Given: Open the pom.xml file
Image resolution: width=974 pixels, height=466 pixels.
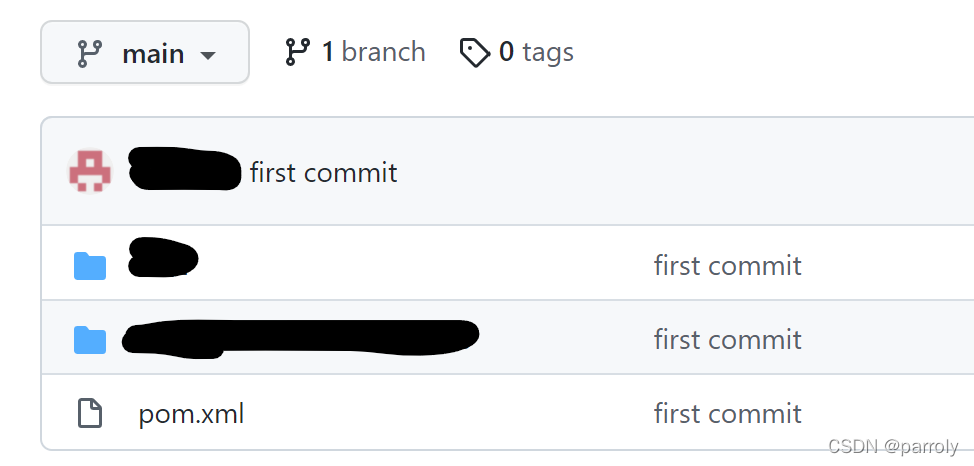Looking at the screenshot, I should coord(191,414).
